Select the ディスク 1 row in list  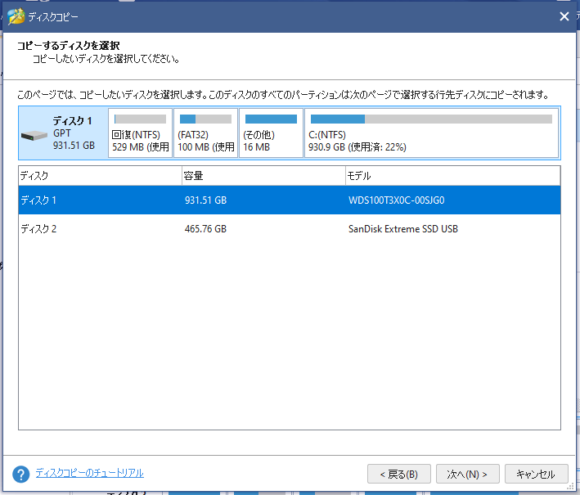(289, 200)
